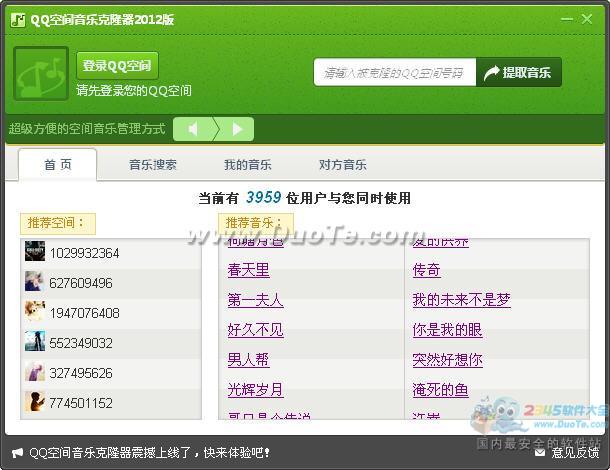This screenshot has height=470, width=610.
Task: Click avatar next to 1947076408
Action: pos(35,311)
